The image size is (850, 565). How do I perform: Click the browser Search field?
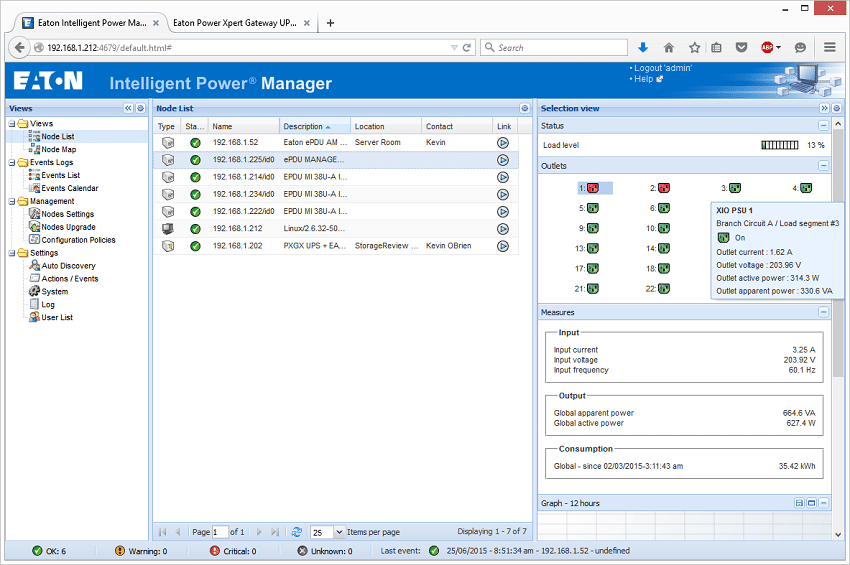click(553, 48)
